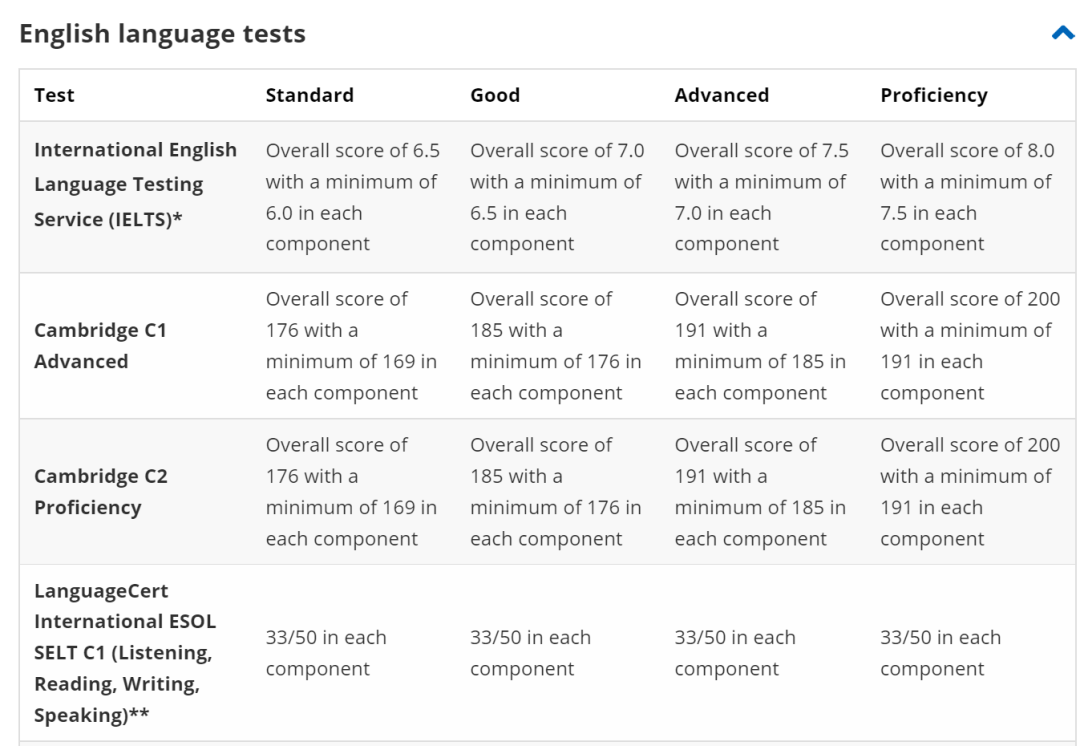The height and width of the screenshot is (746, 1080).
Task: Click LanguageCert Standard 33/50 score cell
Action: [326, 653]
